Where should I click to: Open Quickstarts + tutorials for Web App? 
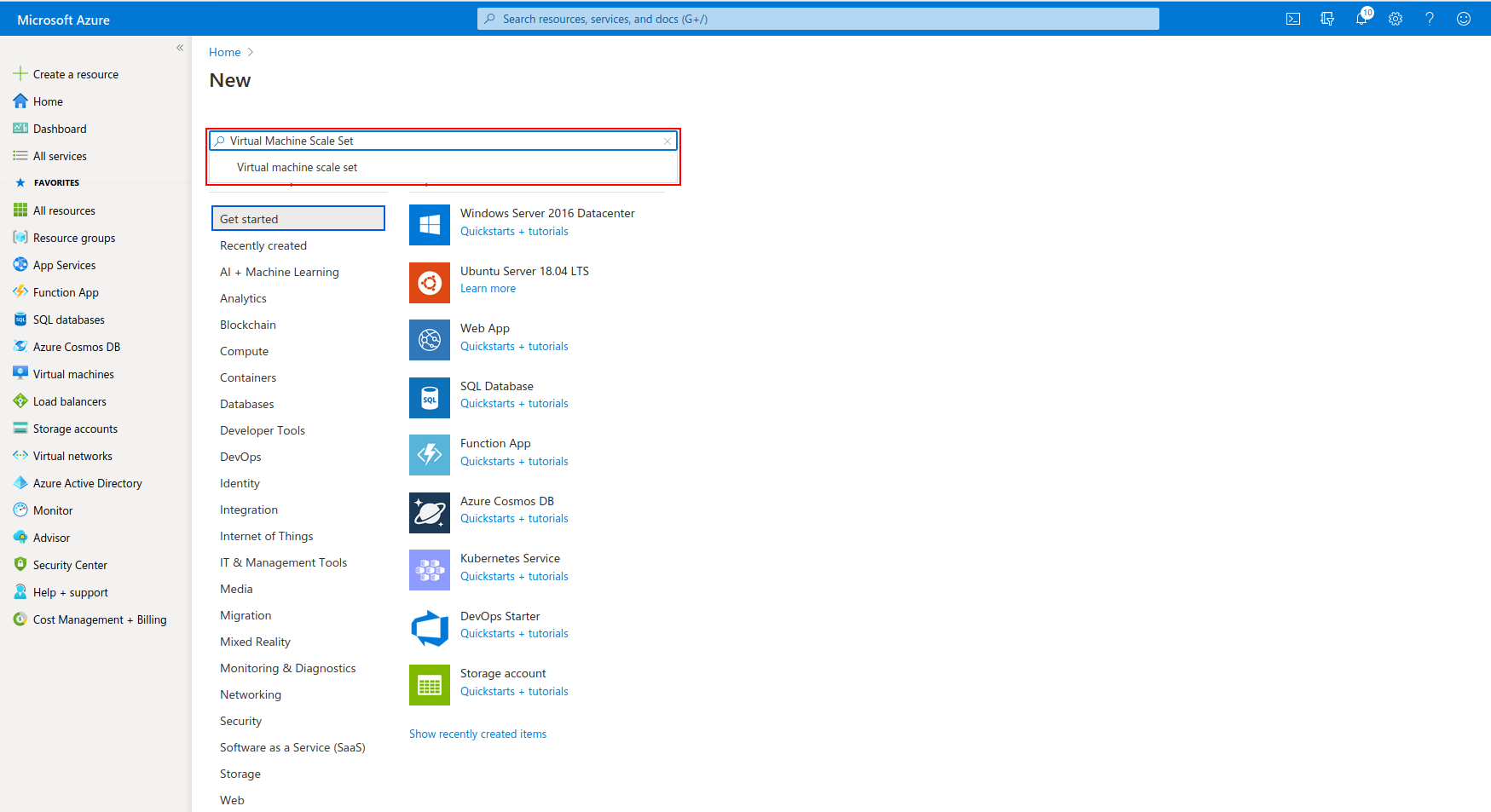pyautogui.click(x=514, y=347)
